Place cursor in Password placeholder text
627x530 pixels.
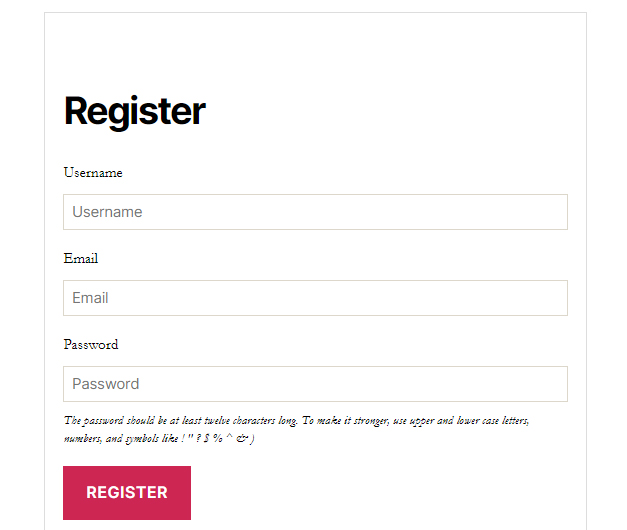[105, 384]
